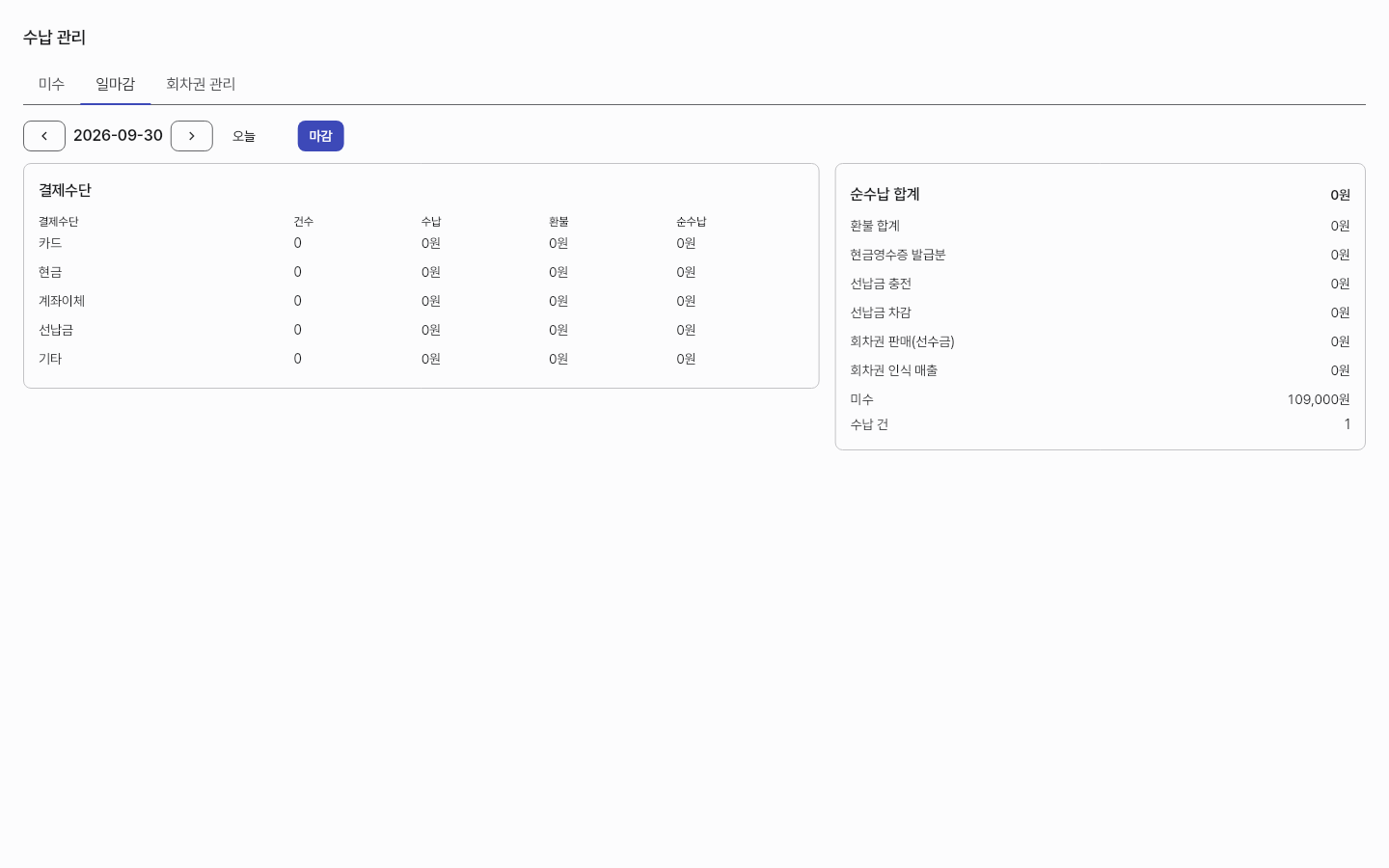Screen dimensions: 1389x868
Task: Click the date 2026-09-30
Action: (x=118, y=135)
